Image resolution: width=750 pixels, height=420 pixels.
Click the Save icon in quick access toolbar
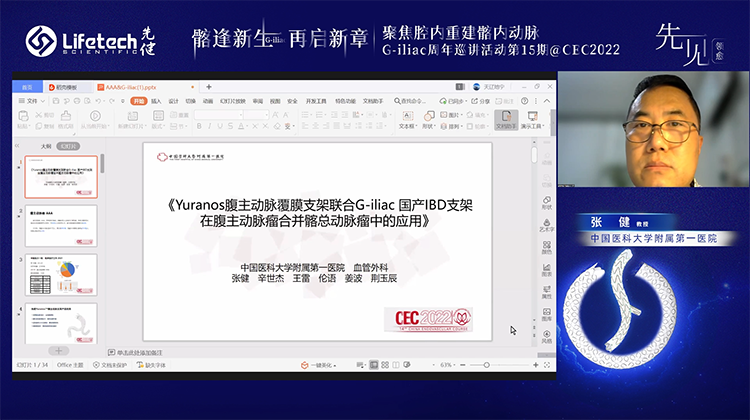pos(56,101)
